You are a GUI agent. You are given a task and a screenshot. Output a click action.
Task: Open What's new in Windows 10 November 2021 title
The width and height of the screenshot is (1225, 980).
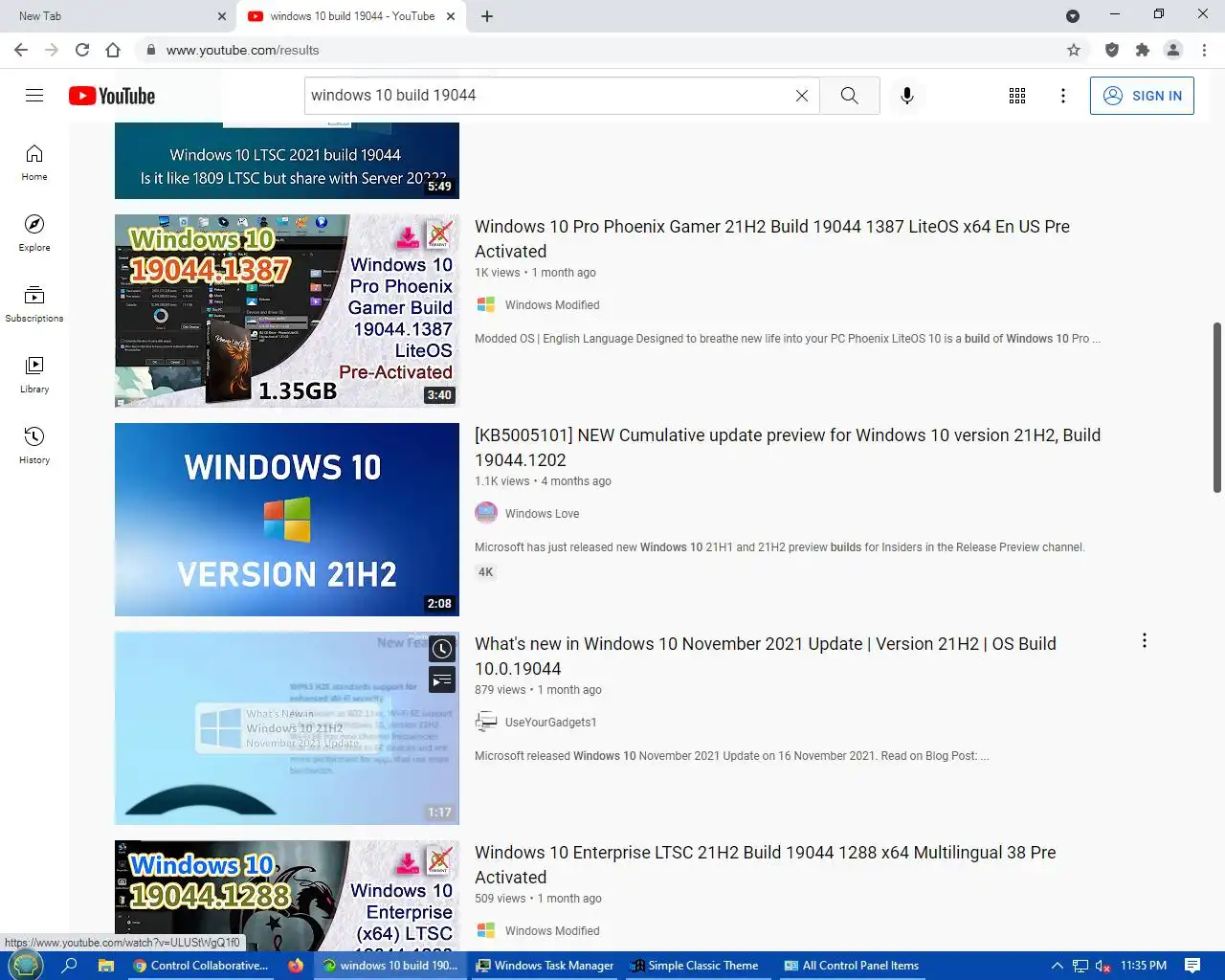point(766,657)
